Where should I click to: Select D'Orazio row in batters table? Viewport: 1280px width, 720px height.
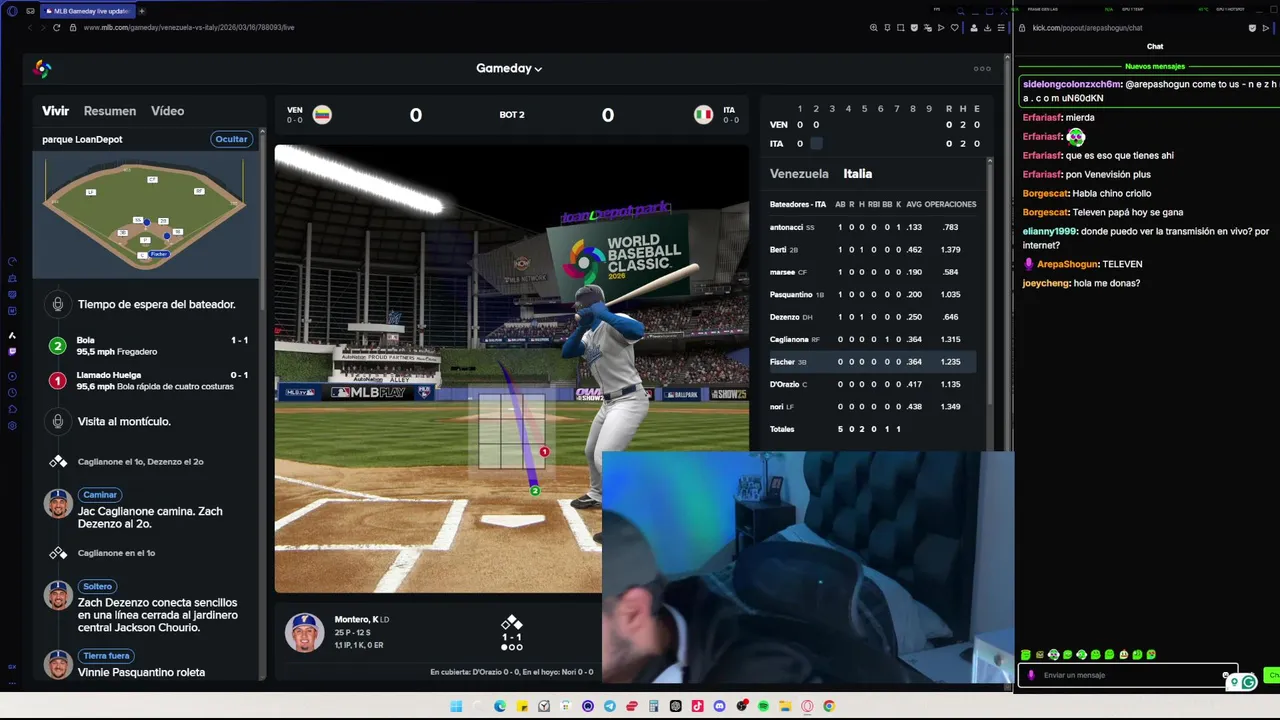[x=872, y=384]
